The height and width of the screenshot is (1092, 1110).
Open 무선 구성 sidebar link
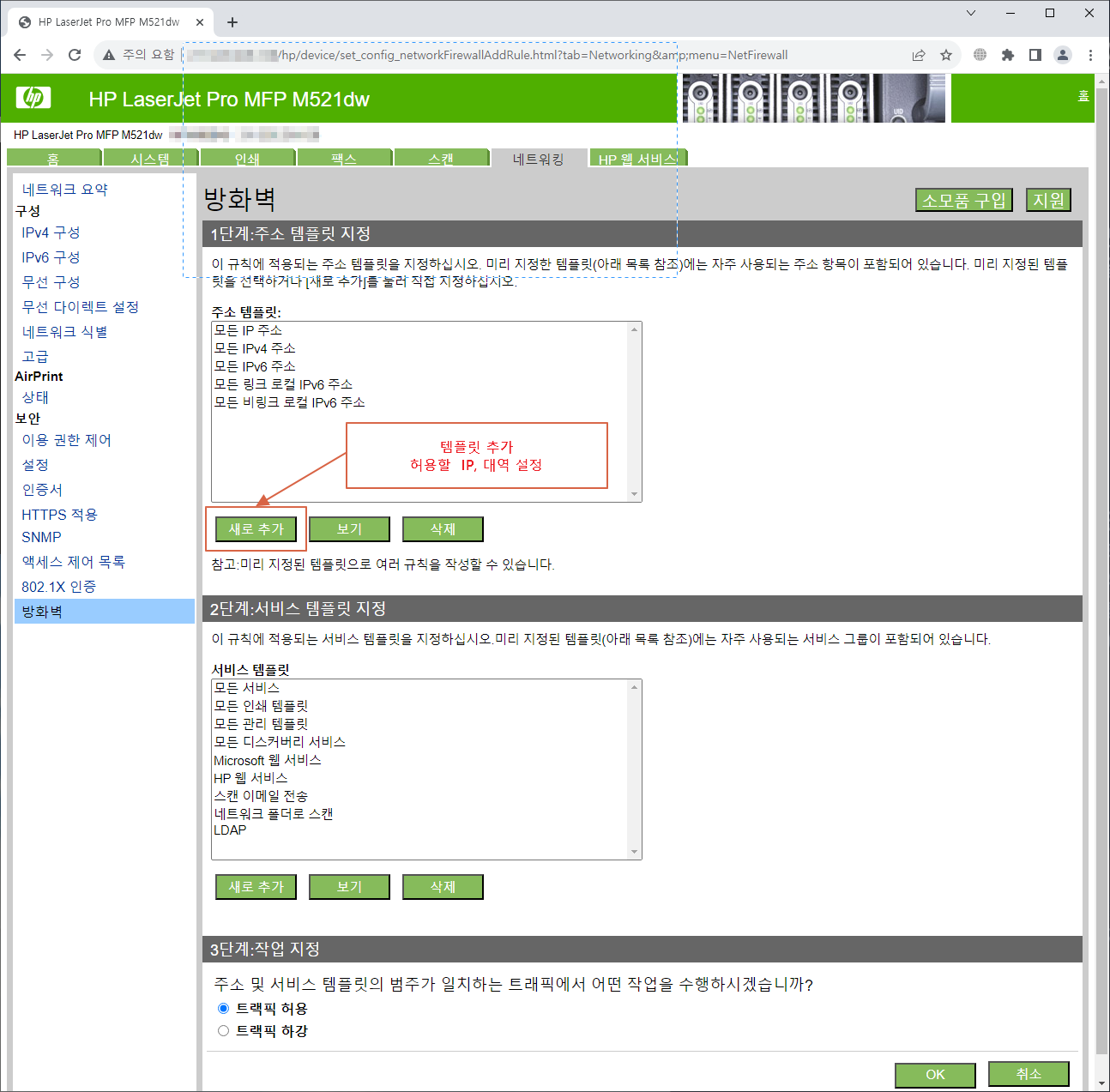tap(51, 282)
